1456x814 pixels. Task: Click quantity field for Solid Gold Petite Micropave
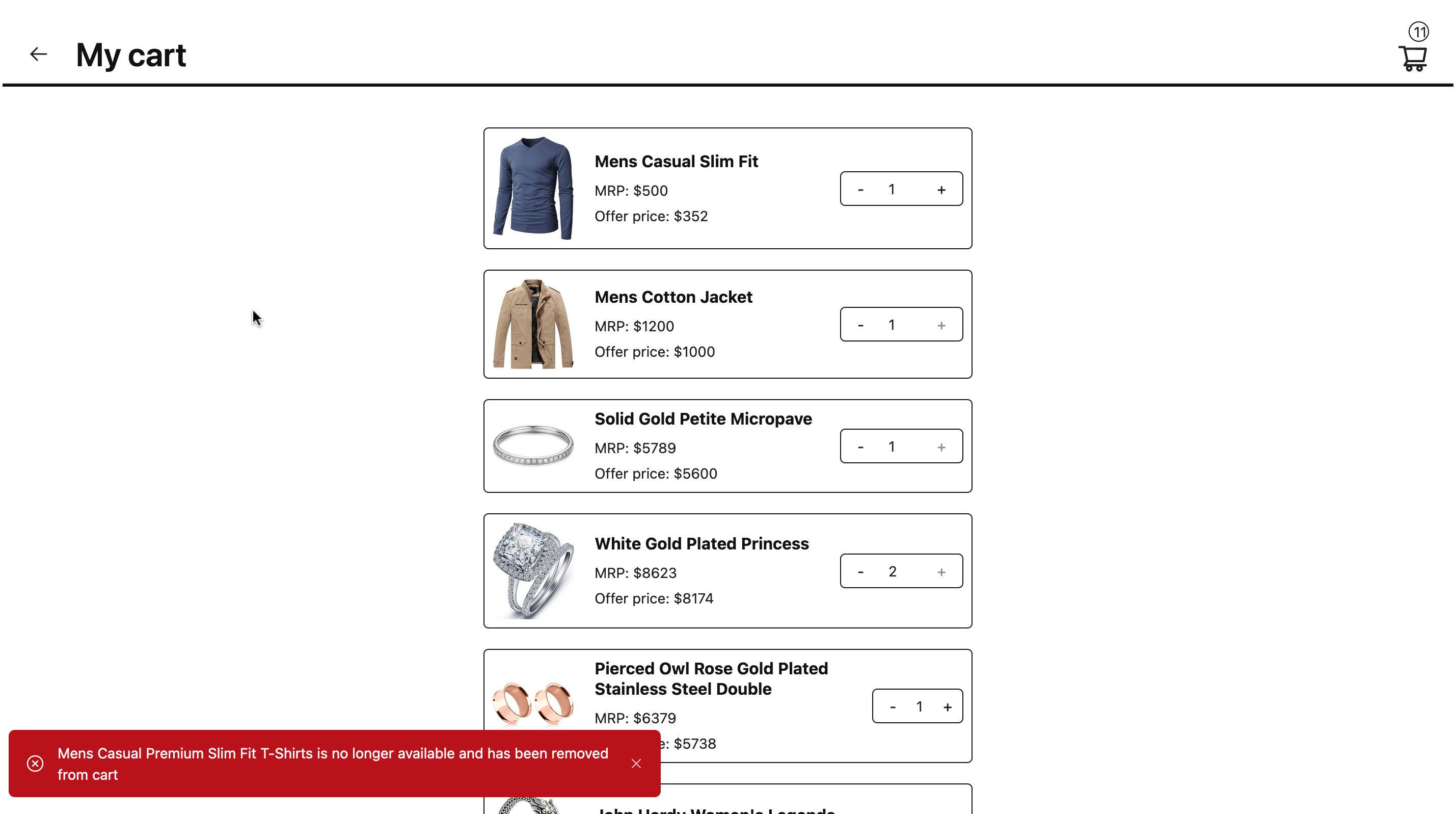[891, 446]
